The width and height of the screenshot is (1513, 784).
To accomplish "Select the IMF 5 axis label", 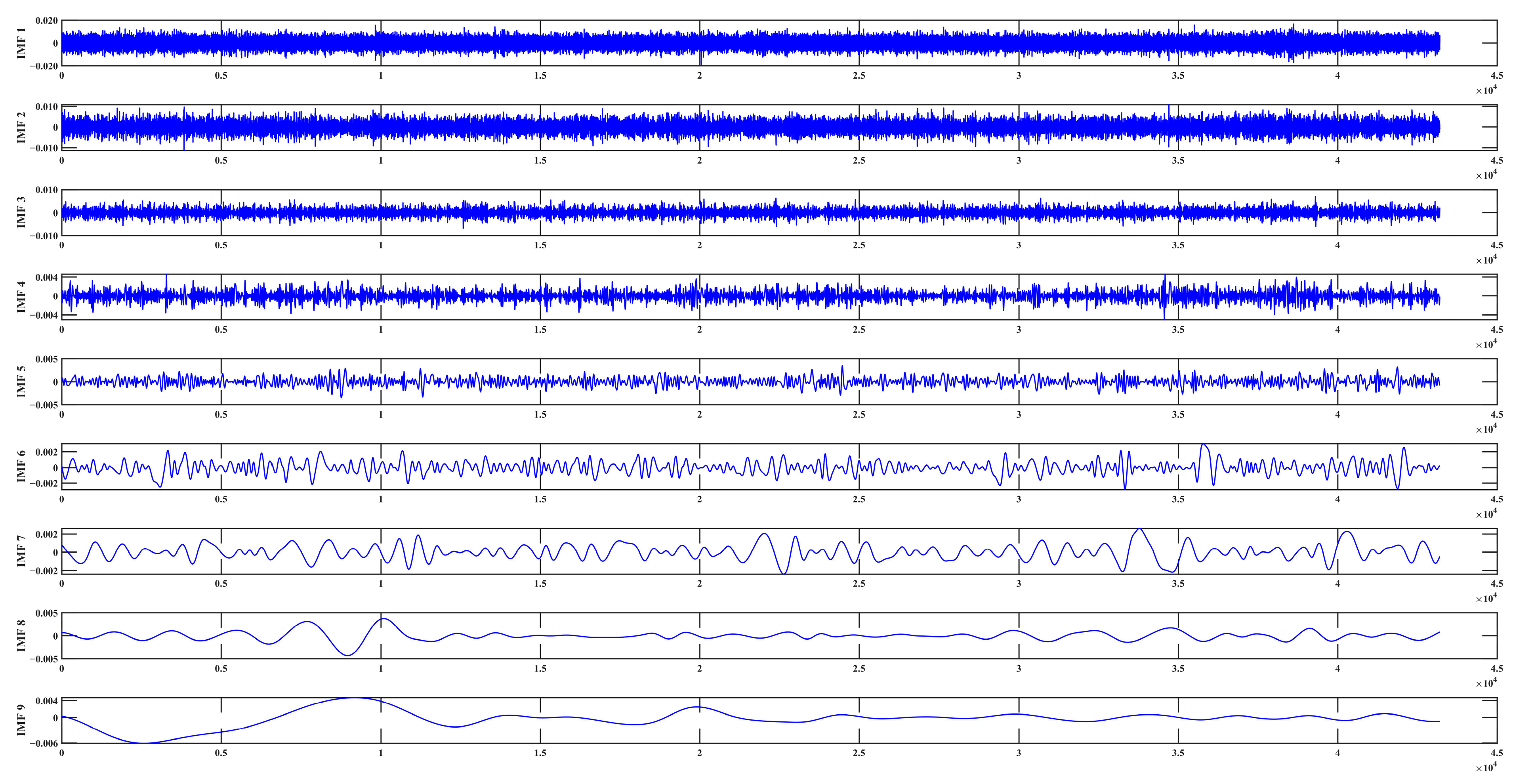I will (x=21, y=382).
